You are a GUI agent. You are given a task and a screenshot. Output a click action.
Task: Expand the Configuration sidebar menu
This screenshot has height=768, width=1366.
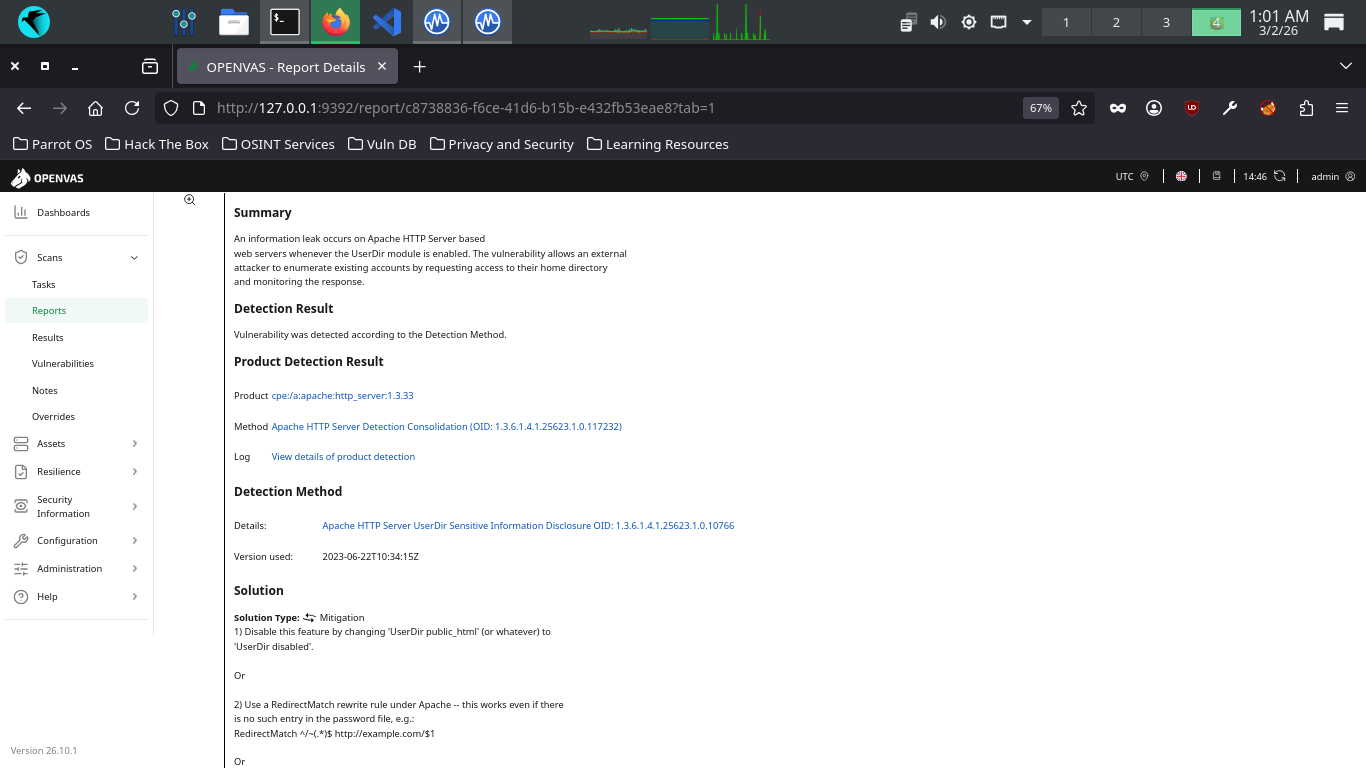tap(135, 541)
